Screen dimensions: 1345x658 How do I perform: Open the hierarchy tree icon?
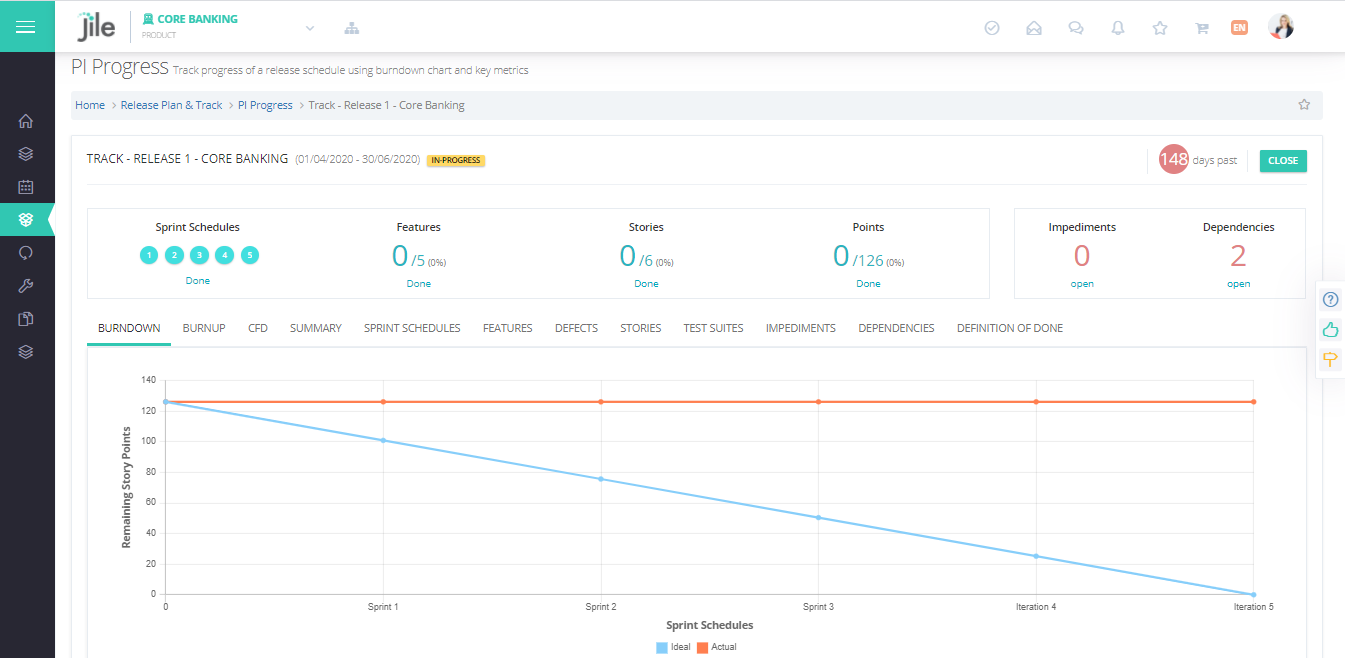352,28
